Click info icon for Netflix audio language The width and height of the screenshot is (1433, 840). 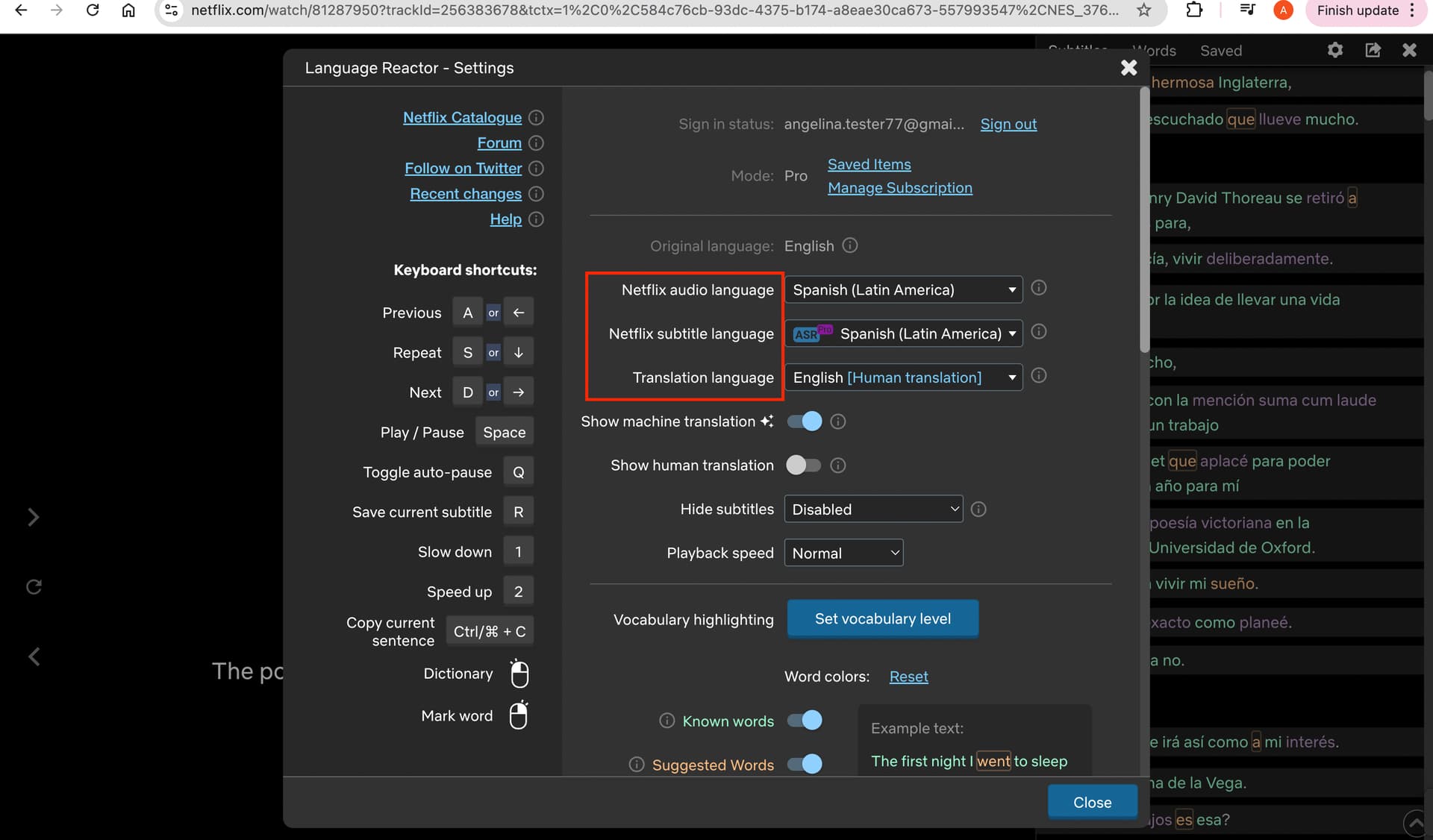[1038, 287]
